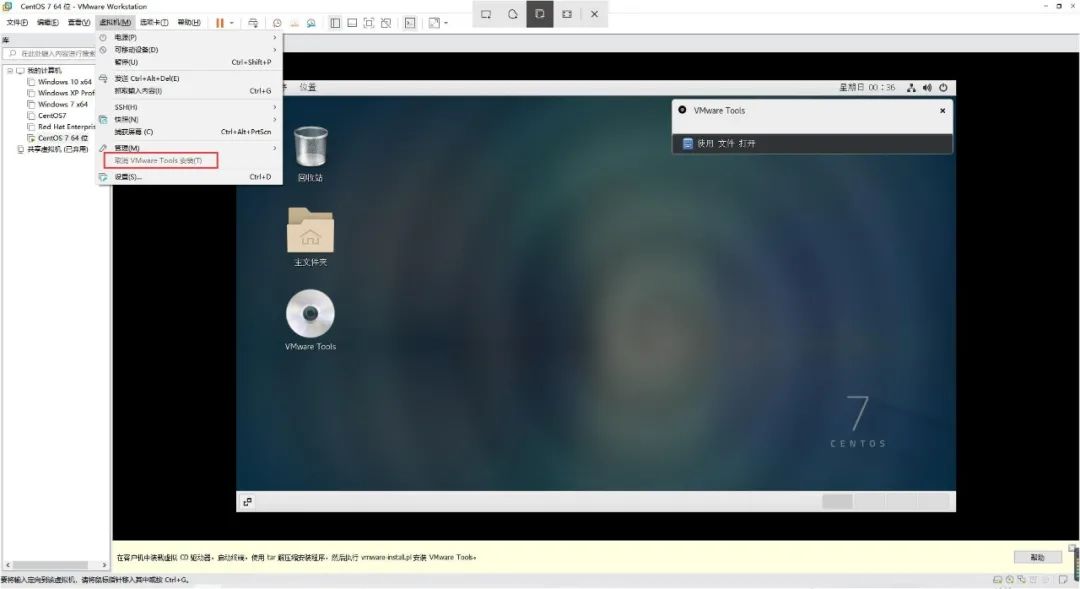Select the window snip mode icon
The image size is (1080, 589).
coord(540,14)
